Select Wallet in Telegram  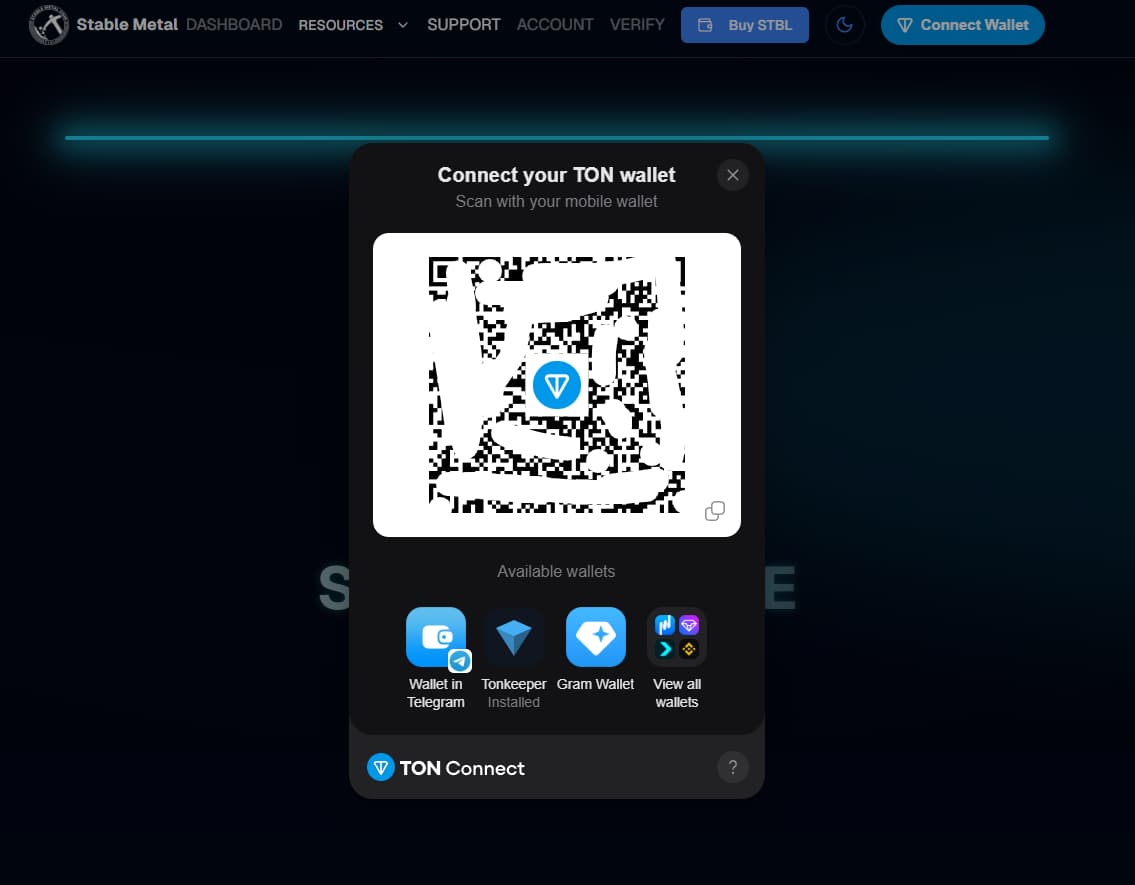[436, 659]
